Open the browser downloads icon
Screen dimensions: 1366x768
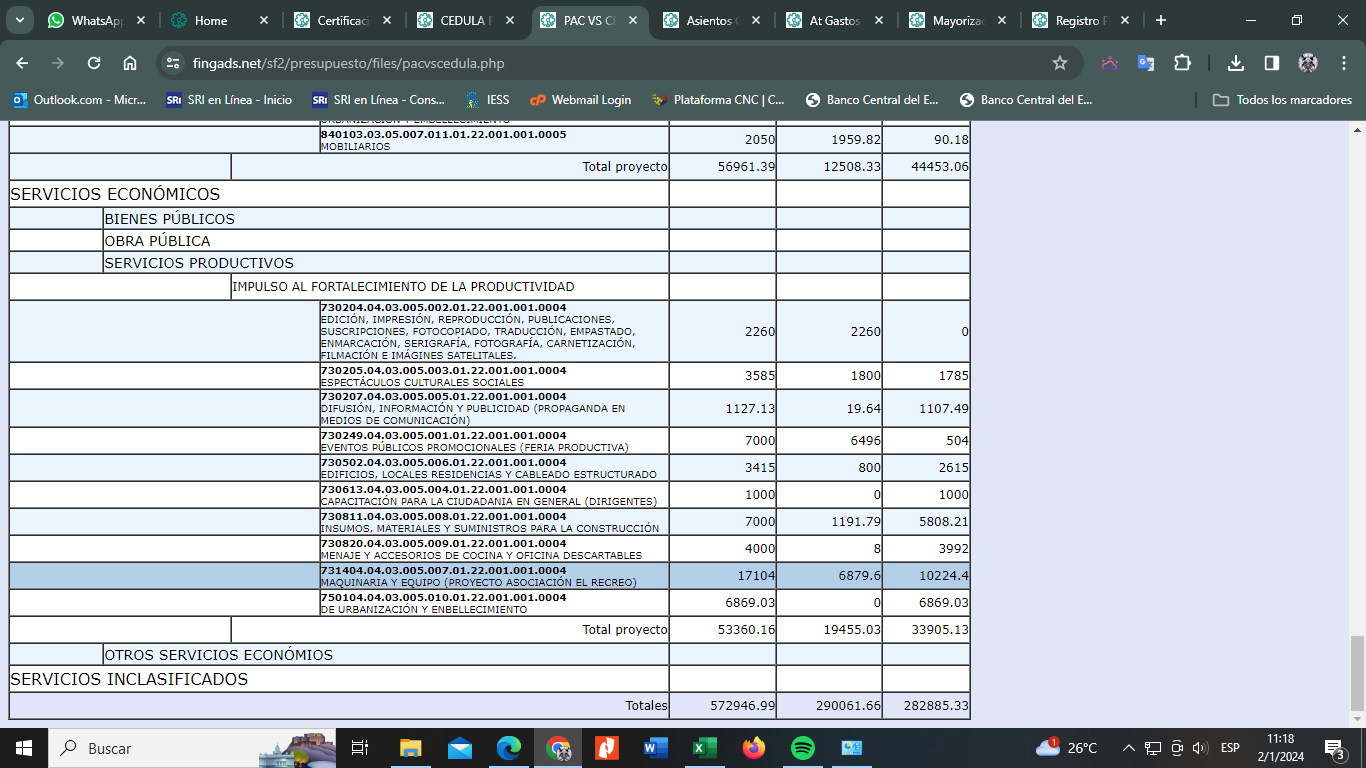[x=1236, y=63]
